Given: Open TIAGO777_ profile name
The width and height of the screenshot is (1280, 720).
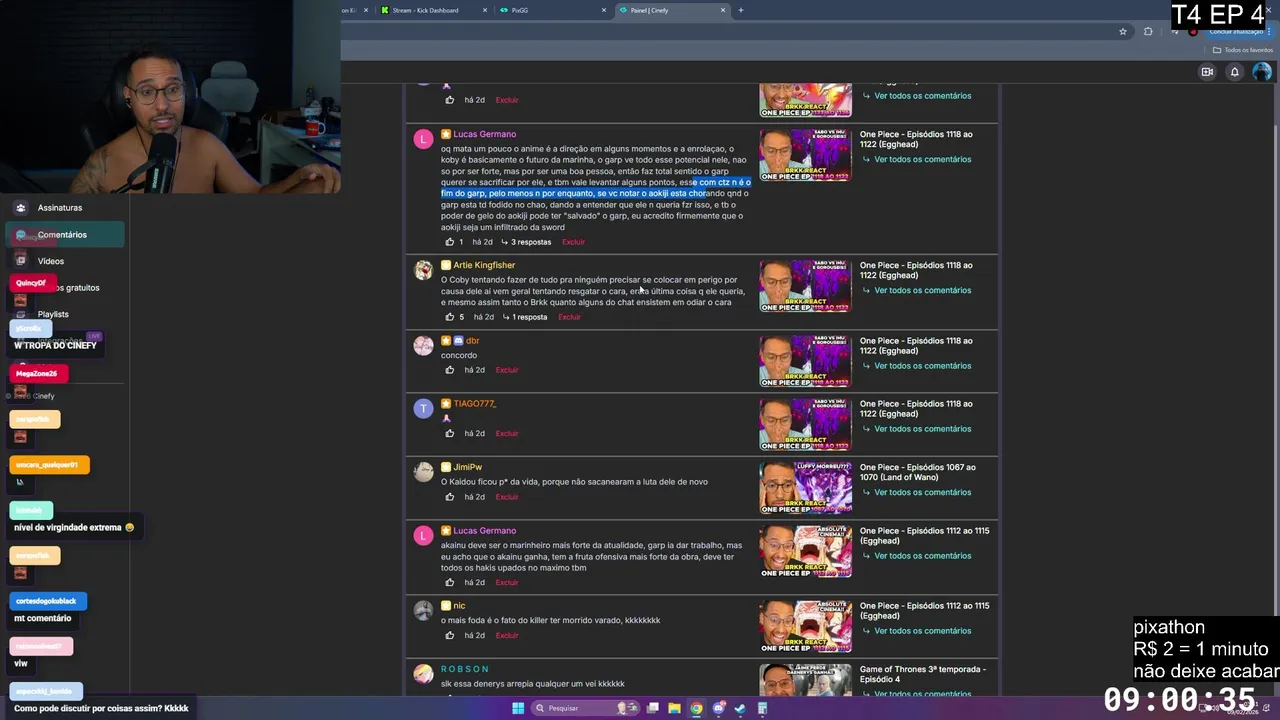Looking at the screenshot, I should 475,404.
